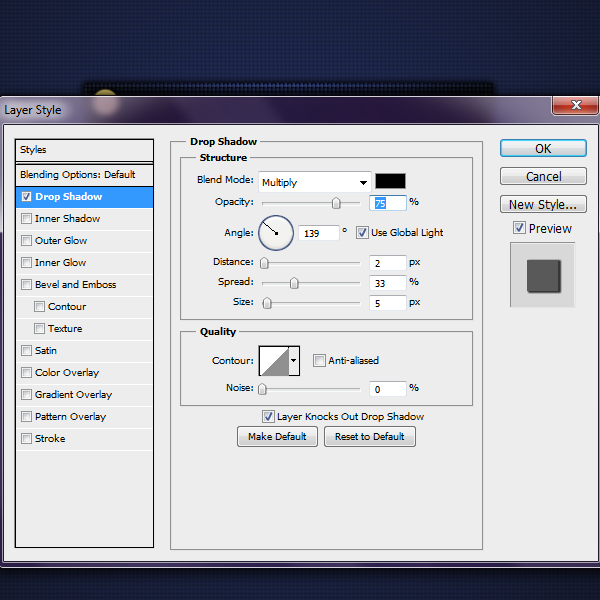The image size is (600, 600).
Task: Toggle Use Global Light checkbox
Action: (x=362, y=233)
